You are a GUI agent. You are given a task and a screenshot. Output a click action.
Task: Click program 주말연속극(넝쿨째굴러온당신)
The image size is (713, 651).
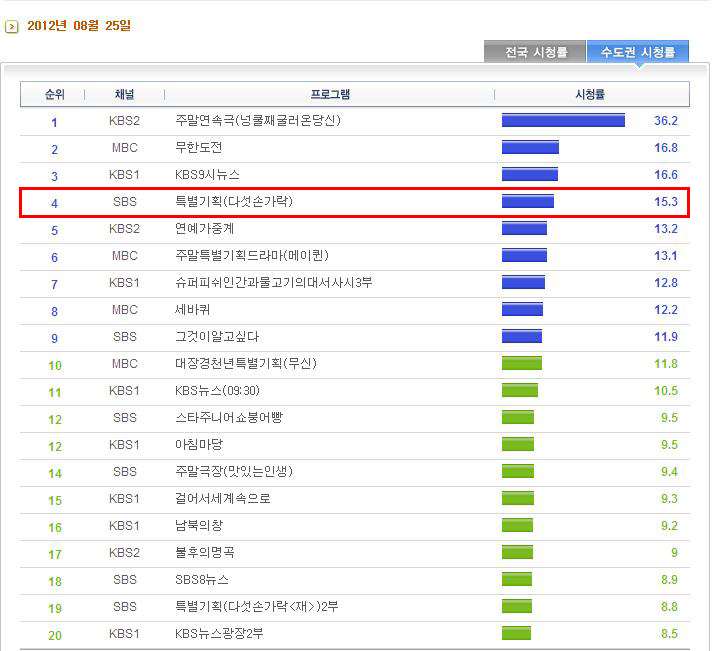click(x=258, y=120)
